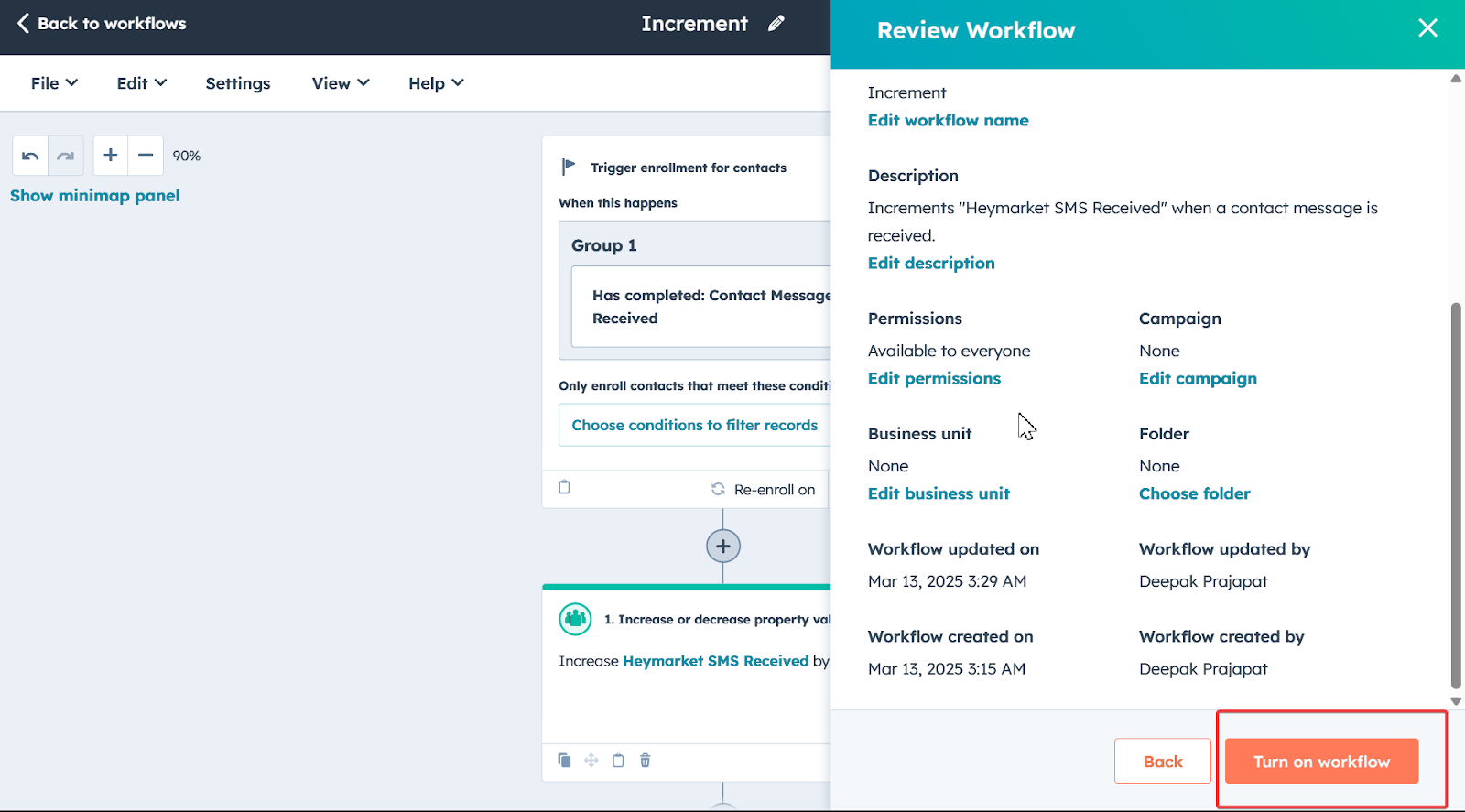
Task: Add action with the plus connector
Action: tap(722, 547)
